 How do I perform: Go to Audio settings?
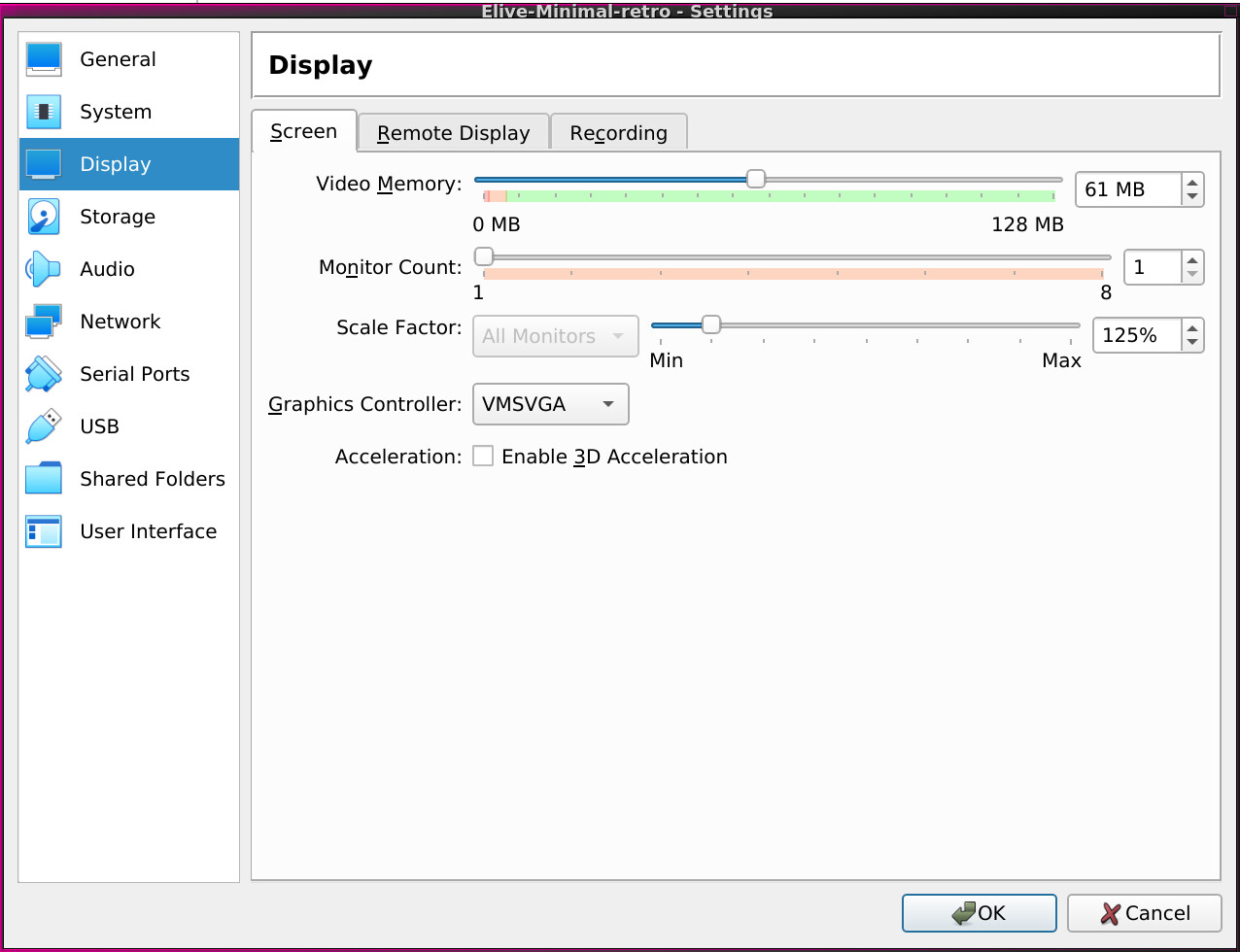click(129, 269)
